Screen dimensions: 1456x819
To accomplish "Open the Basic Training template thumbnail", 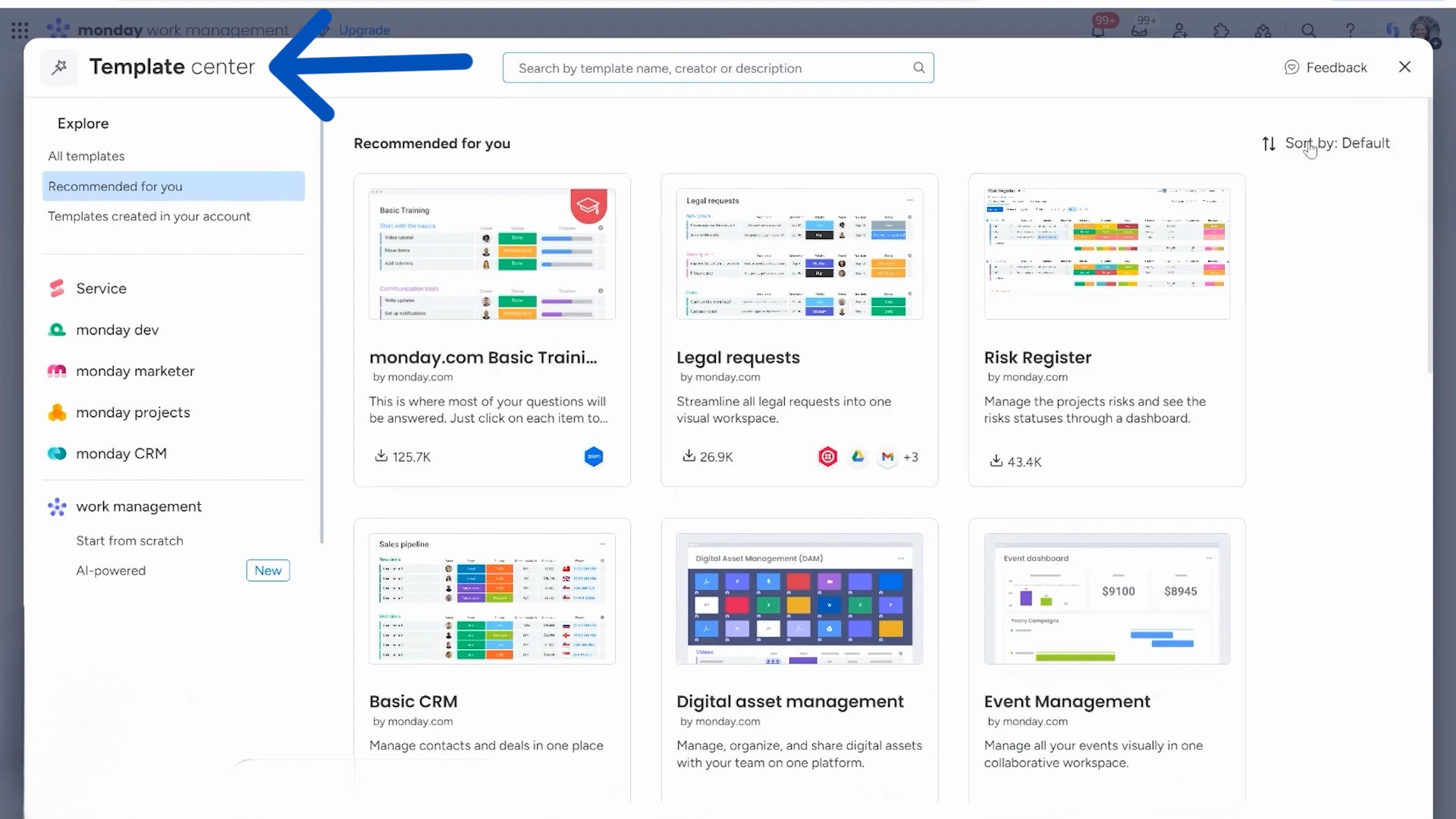I will click(492, 254).
